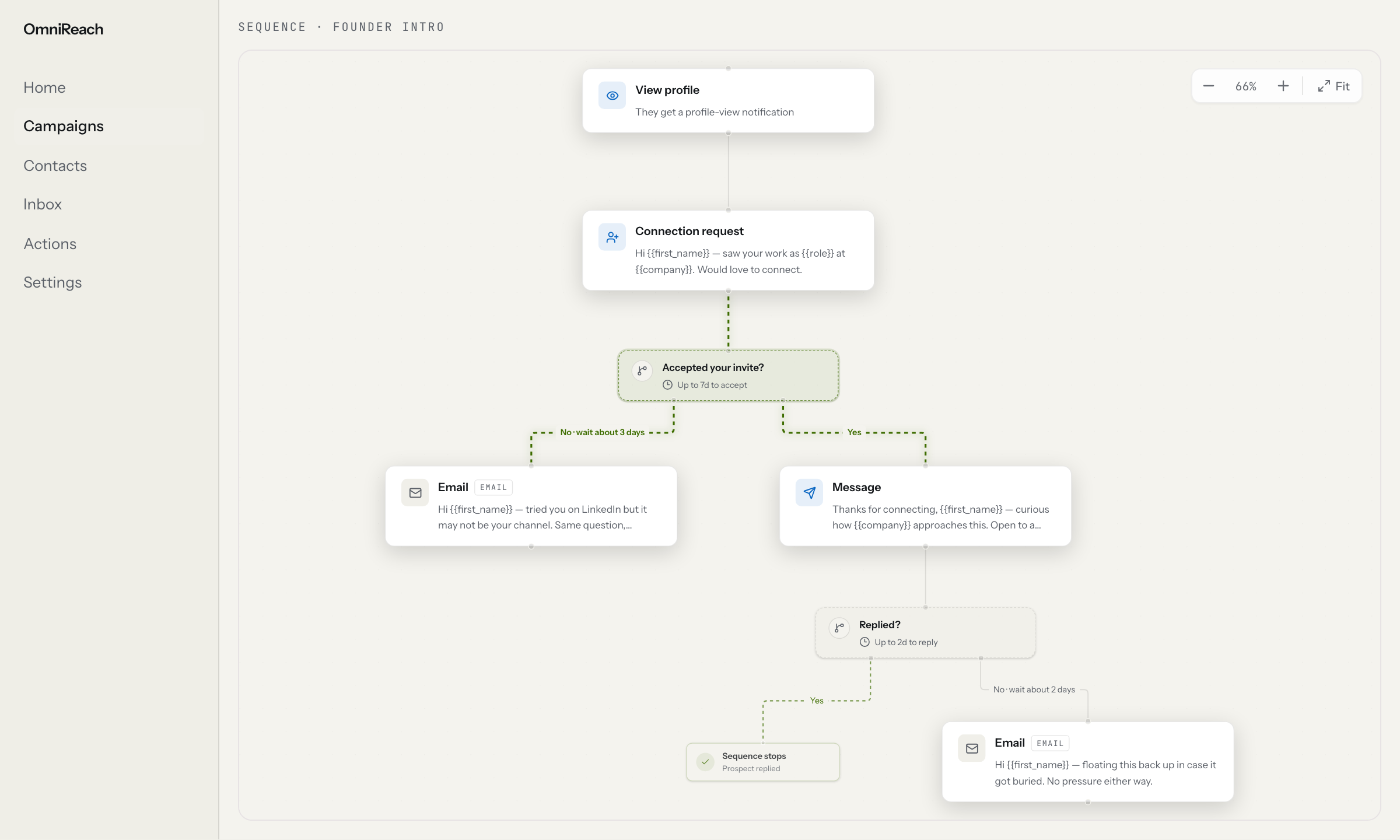
Task: Click the 'Thanks for connecting' message text
Action: (x=941, y=517)
